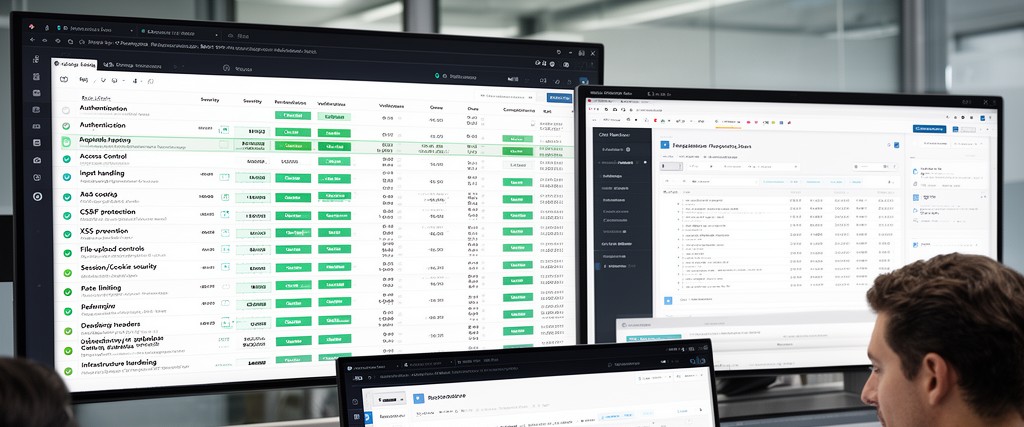The image size is (1024, 427).
Task: Toggle the green check beside File upload controls
Action: pyautogui.click(x=67, y=253)
